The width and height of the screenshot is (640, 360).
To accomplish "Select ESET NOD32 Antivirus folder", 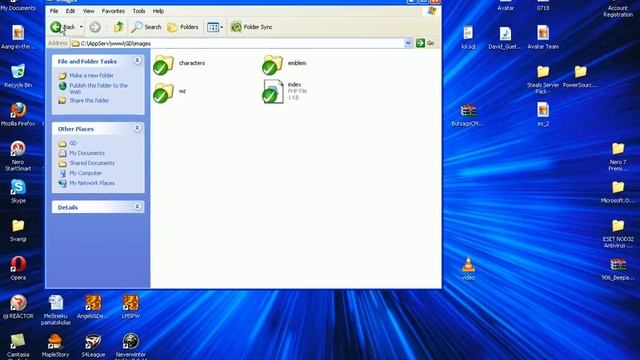I will tap(618, 233).
